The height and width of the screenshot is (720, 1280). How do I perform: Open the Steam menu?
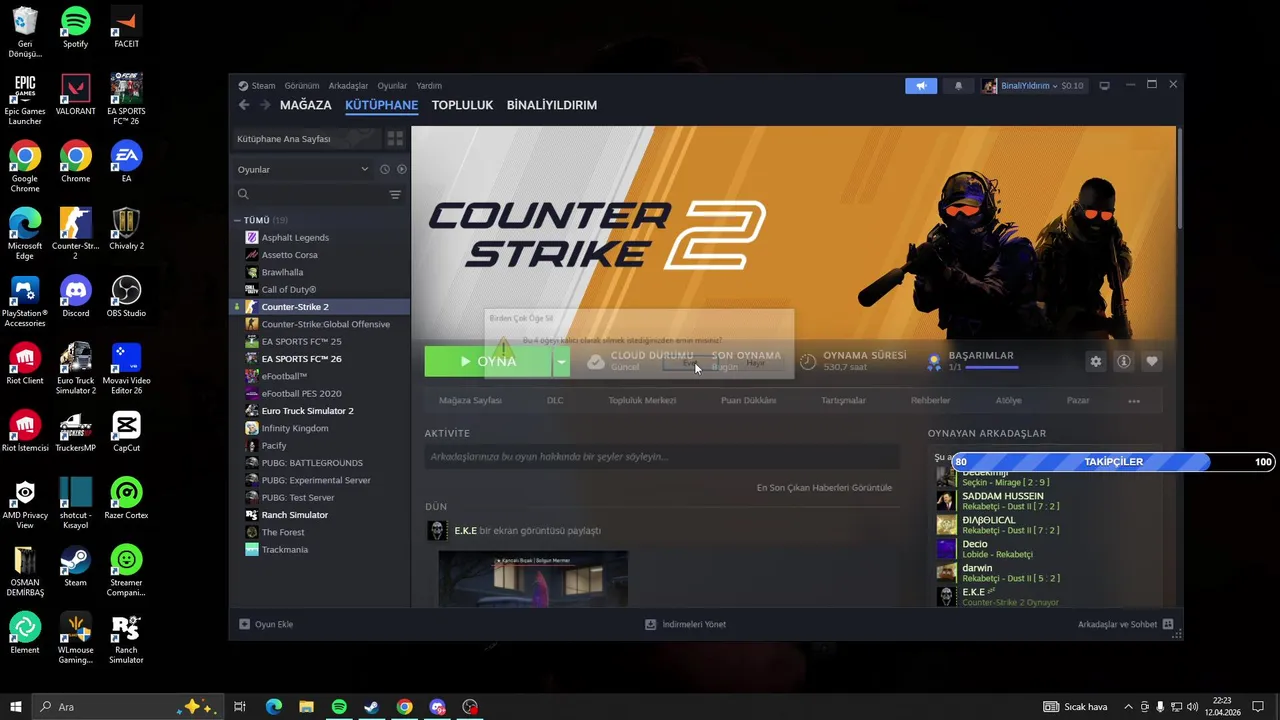click(258, 86)
